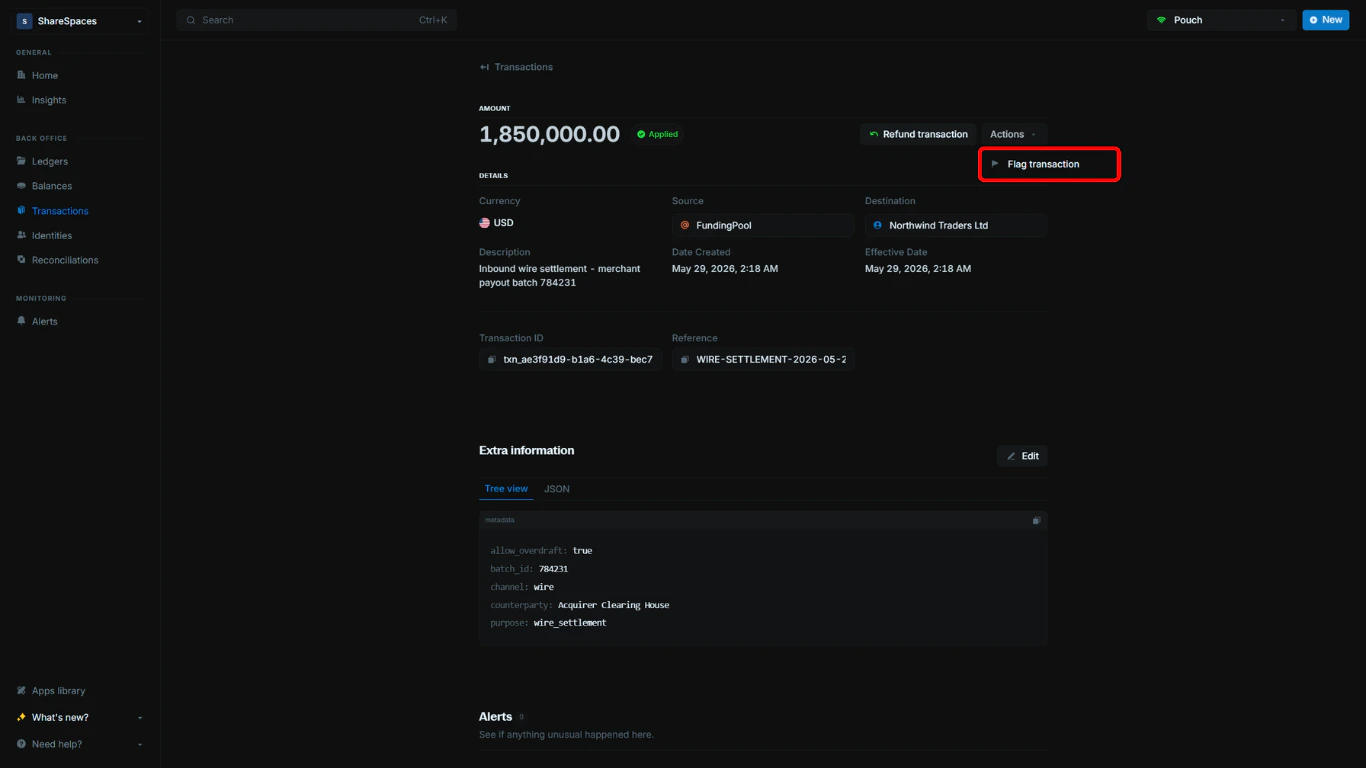Click the refund arrow icon
This screenshot has height=768, width=1366.
tap(874, 134)
